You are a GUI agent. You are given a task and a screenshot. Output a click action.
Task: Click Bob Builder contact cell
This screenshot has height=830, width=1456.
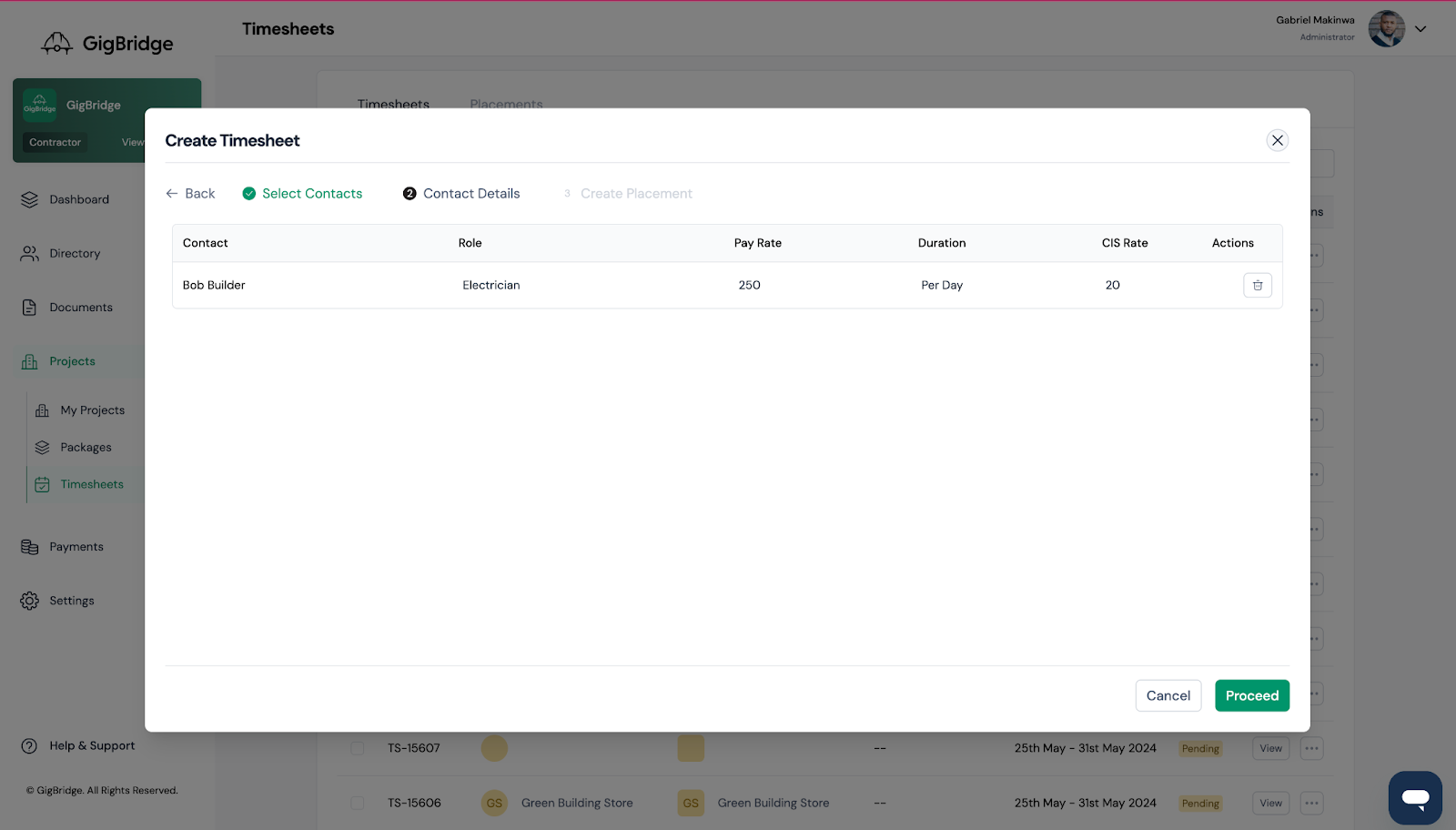[x=214, y=285]
